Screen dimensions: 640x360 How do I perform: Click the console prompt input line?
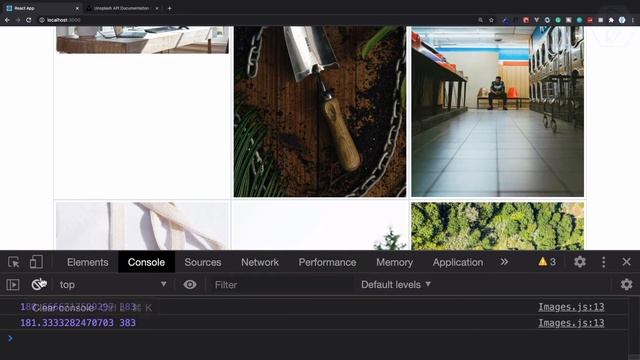coord(318,338)
